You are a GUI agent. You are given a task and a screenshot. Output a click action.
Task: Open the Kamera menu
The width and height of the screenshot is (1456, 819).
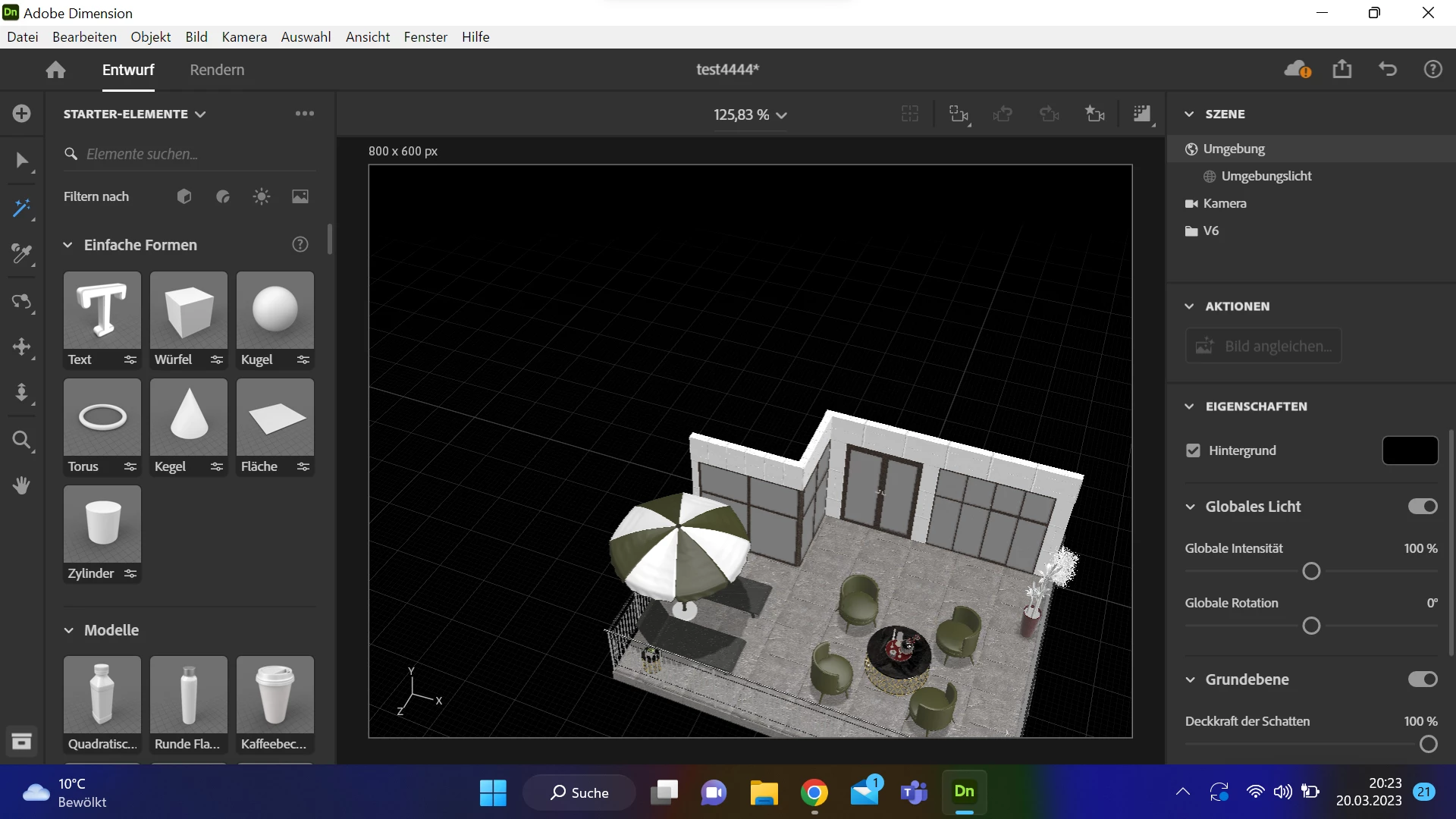click(244, 37)
